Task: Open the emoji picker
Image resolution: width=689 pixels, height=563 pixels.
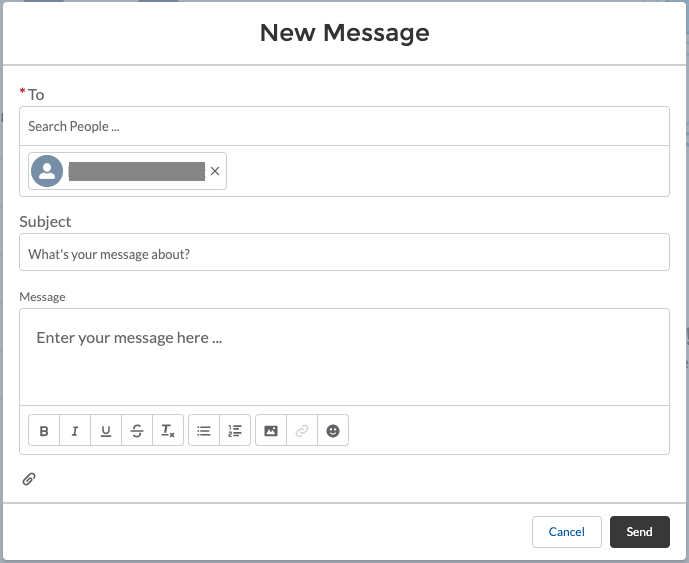Action: 333,431
